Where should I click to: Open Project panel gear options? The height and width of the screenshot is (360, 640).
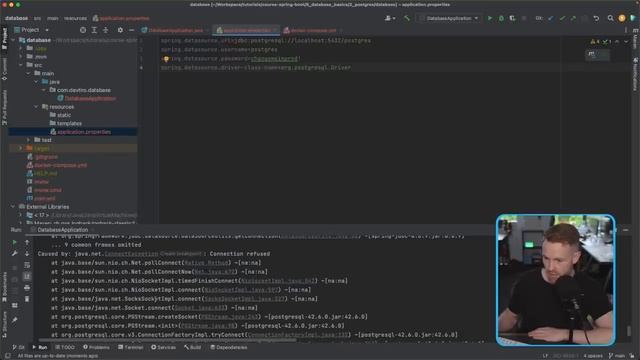pyautogui.click(x=120, y=30)
